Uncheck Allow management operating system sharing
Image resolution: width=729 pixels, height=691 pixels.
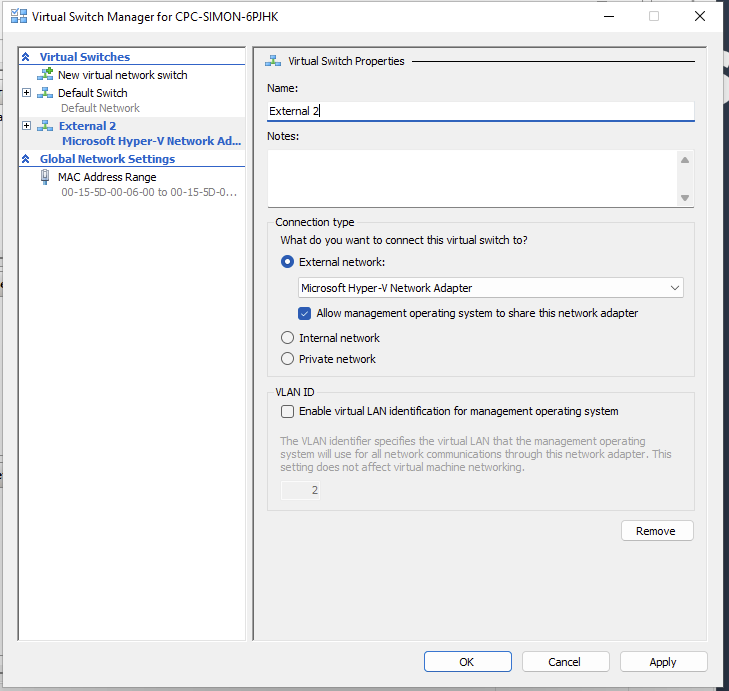tap(305, 313)
